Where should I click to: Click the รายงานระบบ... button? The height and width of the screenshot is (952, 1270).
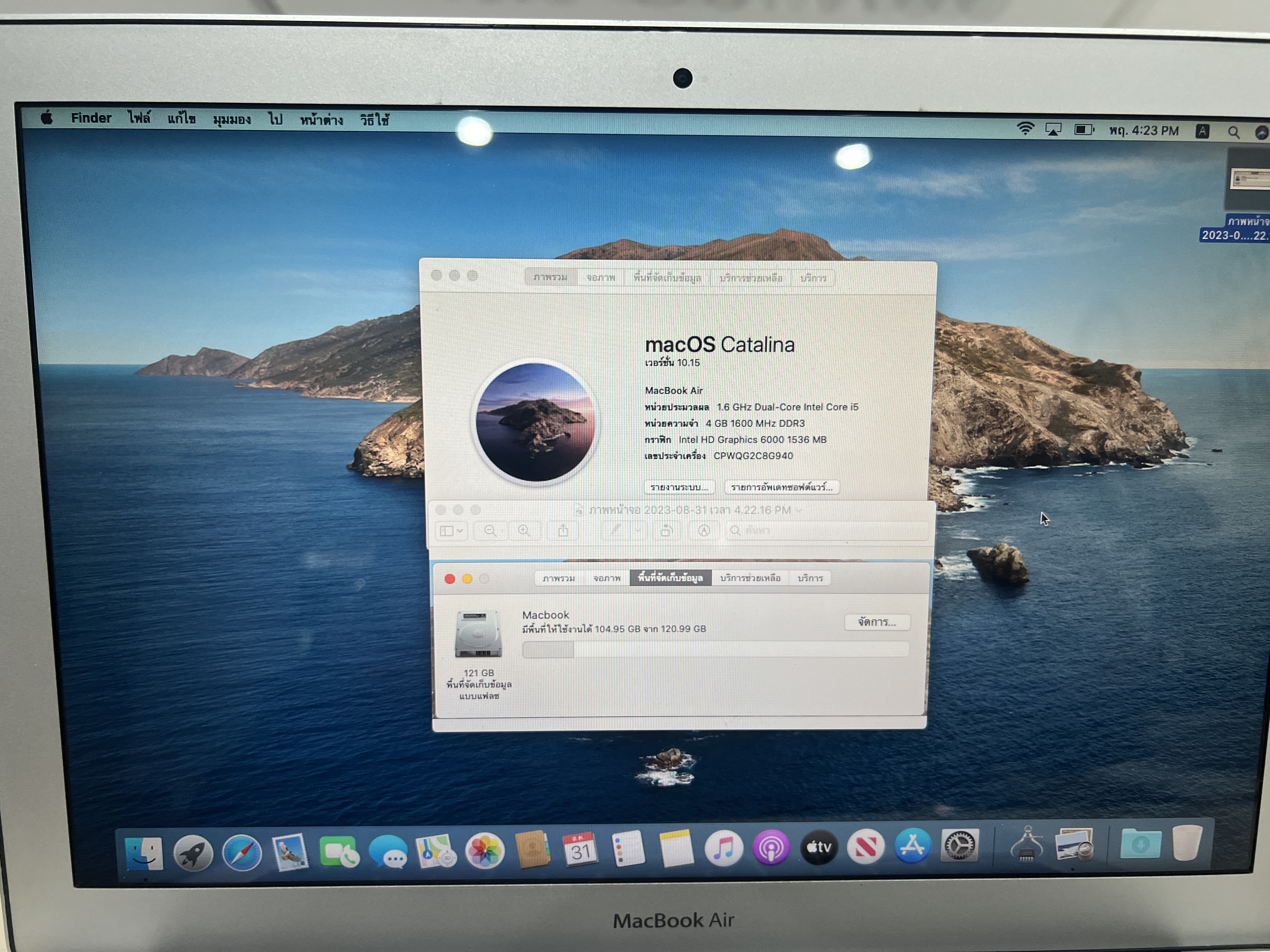(679, 487)
